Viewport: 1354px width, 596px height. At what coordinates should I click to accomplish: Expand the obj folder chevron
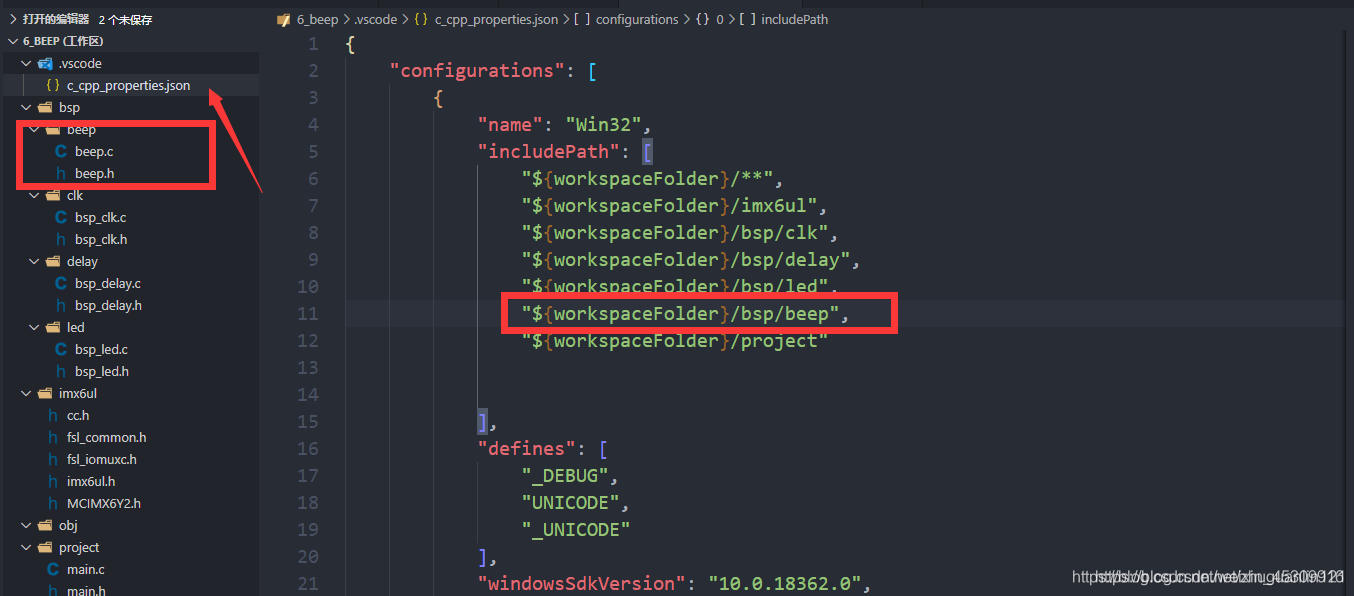[x=26, y=525]
